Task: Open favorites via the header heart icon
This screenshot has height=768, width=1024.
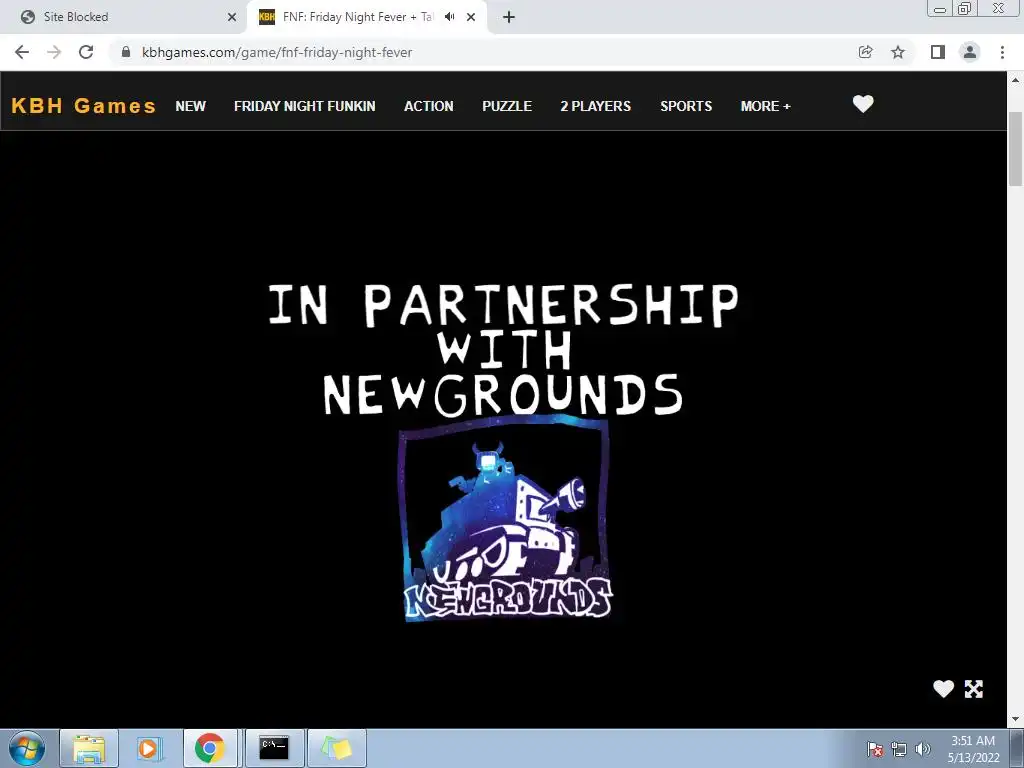Action: click(863, 104)
